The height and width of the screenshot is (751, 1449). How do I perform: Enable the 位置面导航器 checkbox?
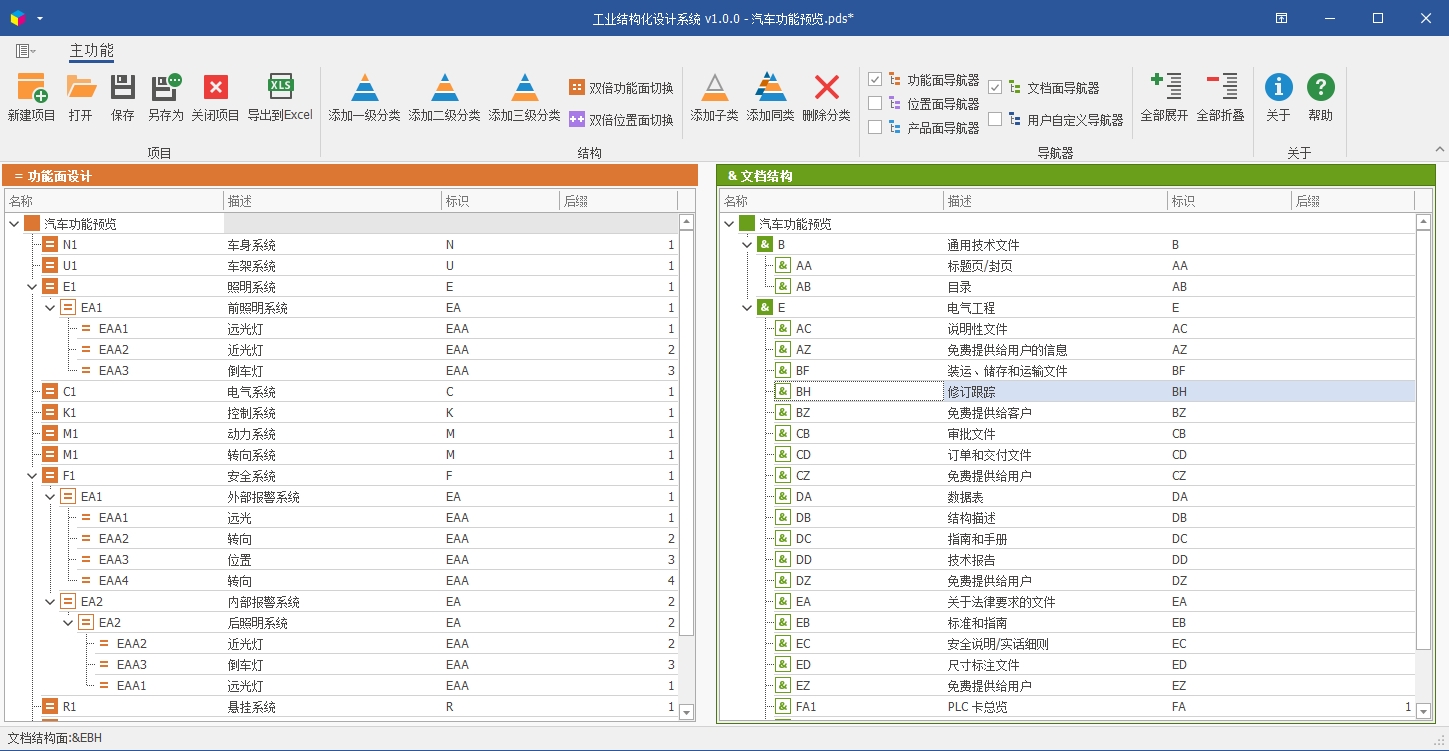[875, 103]
